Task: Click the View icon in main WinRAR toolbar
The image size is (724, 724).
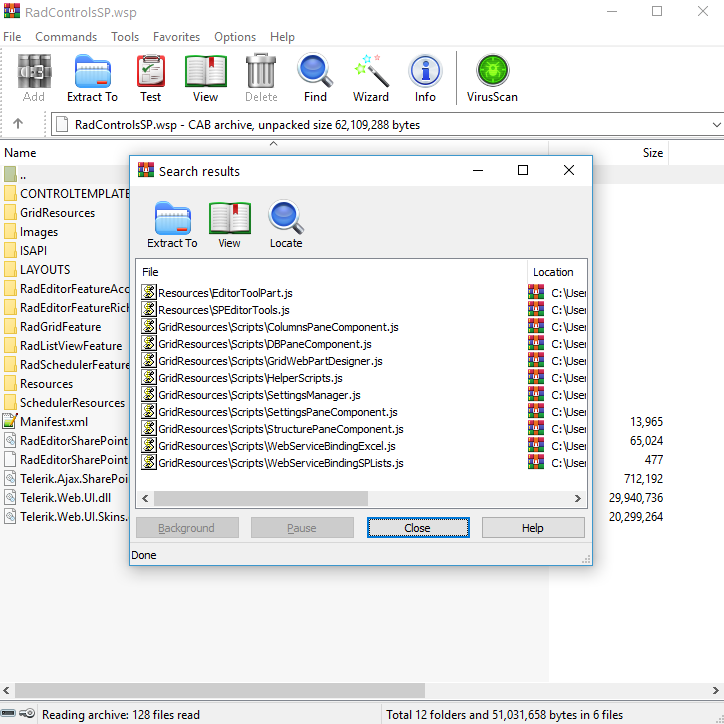Action: click(x=205, y=78)
